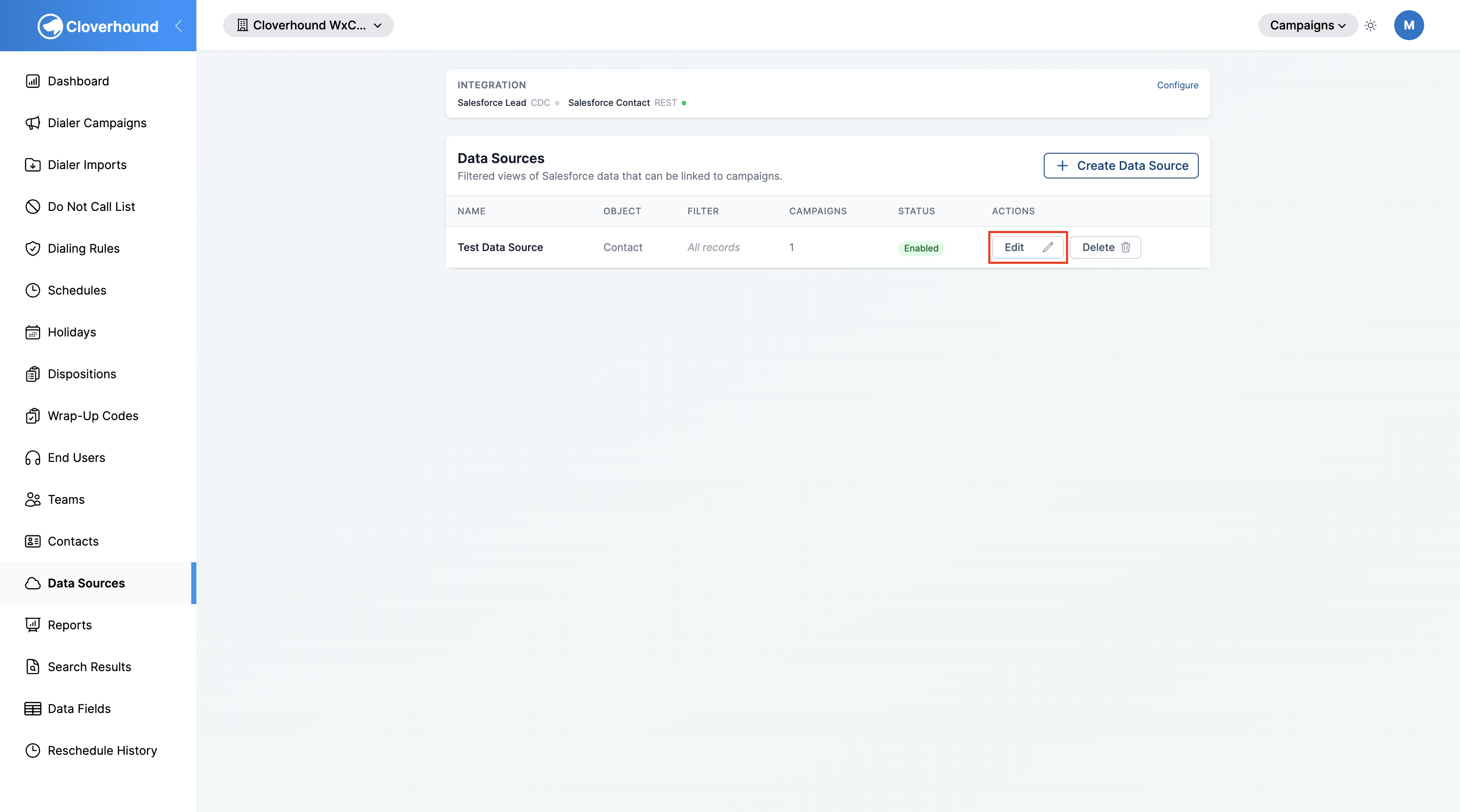
Task: Navigate to Do Not Call List
Action: pos(98,207)
